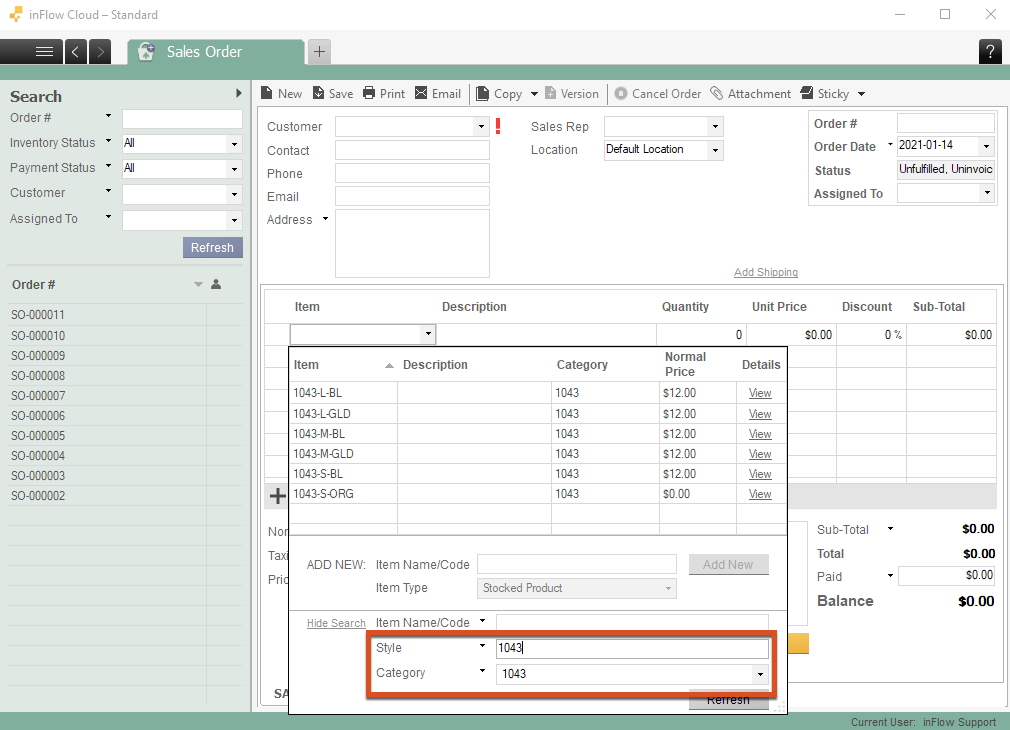Open the Location dropdown

pos(714,150)
